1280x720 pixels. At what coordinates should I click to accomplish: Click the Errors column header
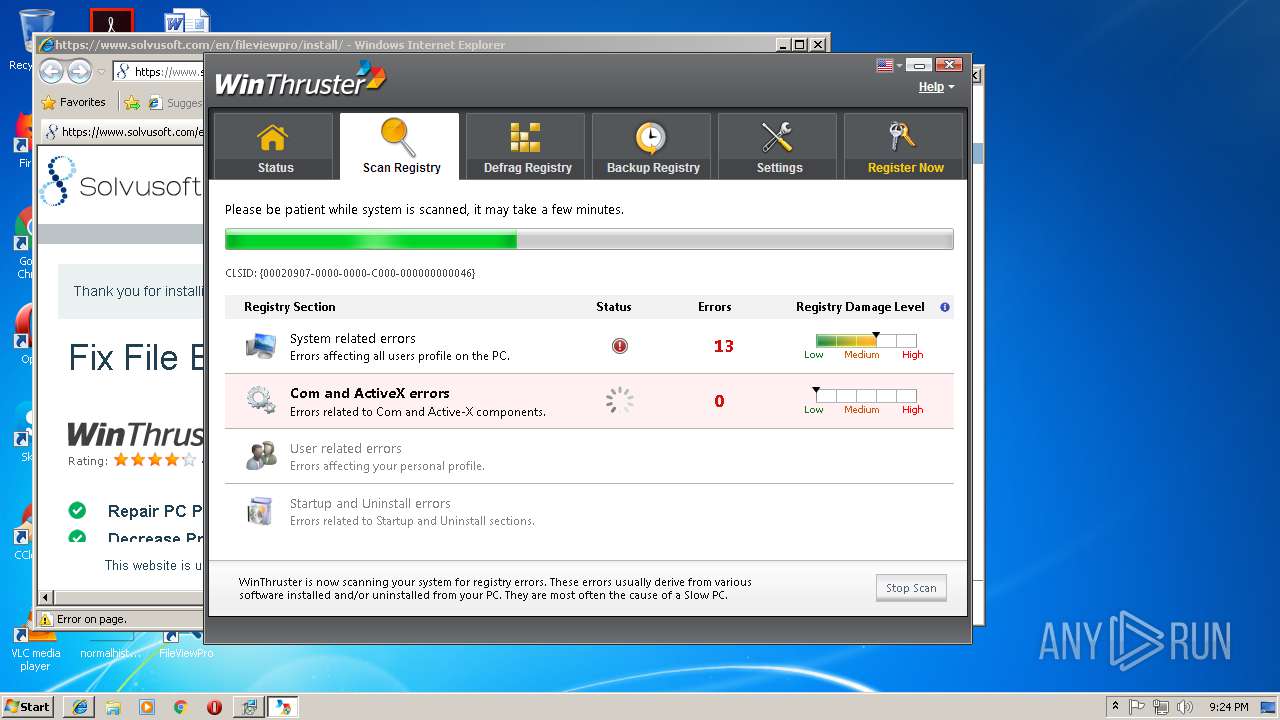tap(715, 307)
